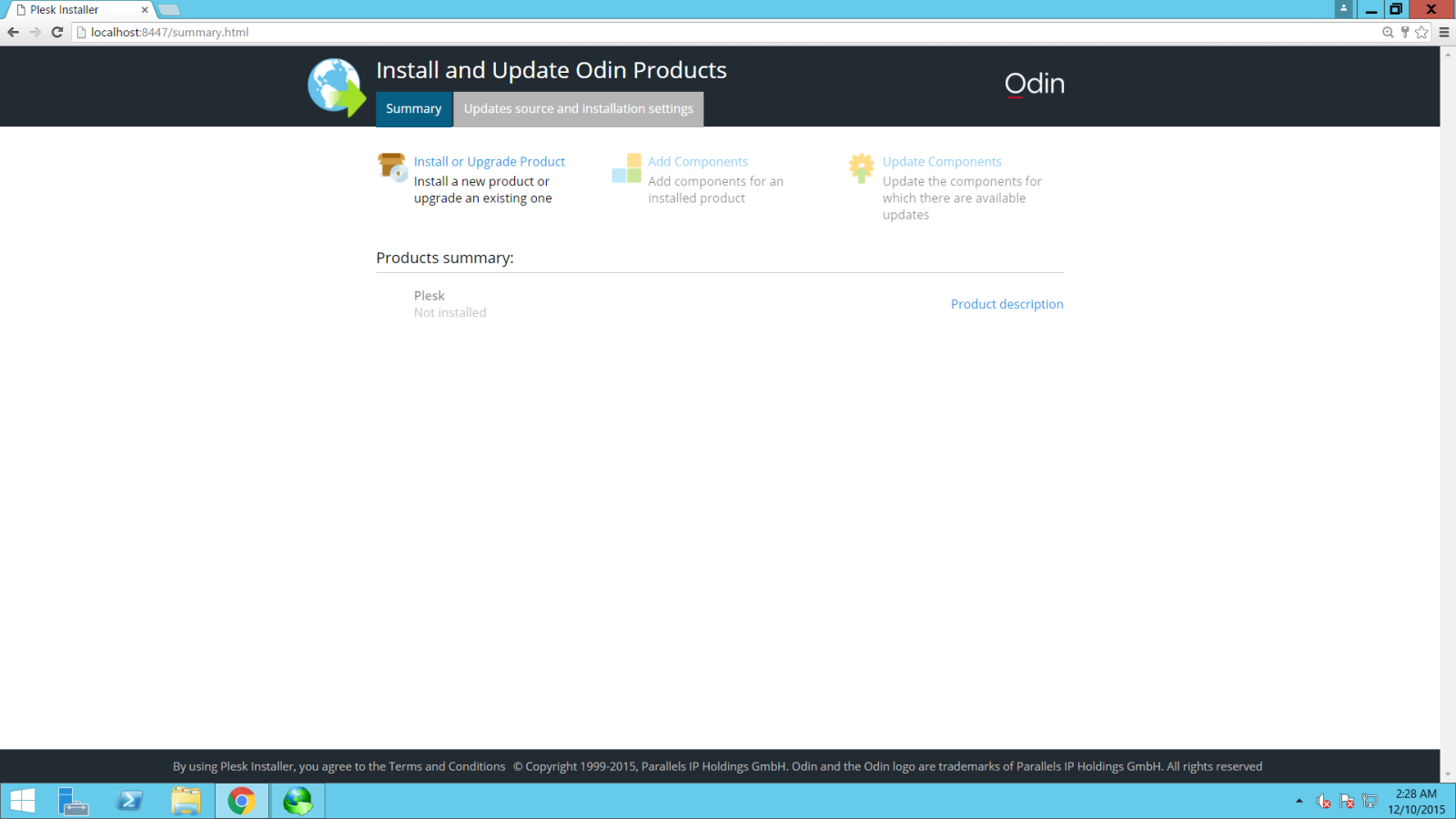Open Server Manager from taskbar

pos(73,801)
